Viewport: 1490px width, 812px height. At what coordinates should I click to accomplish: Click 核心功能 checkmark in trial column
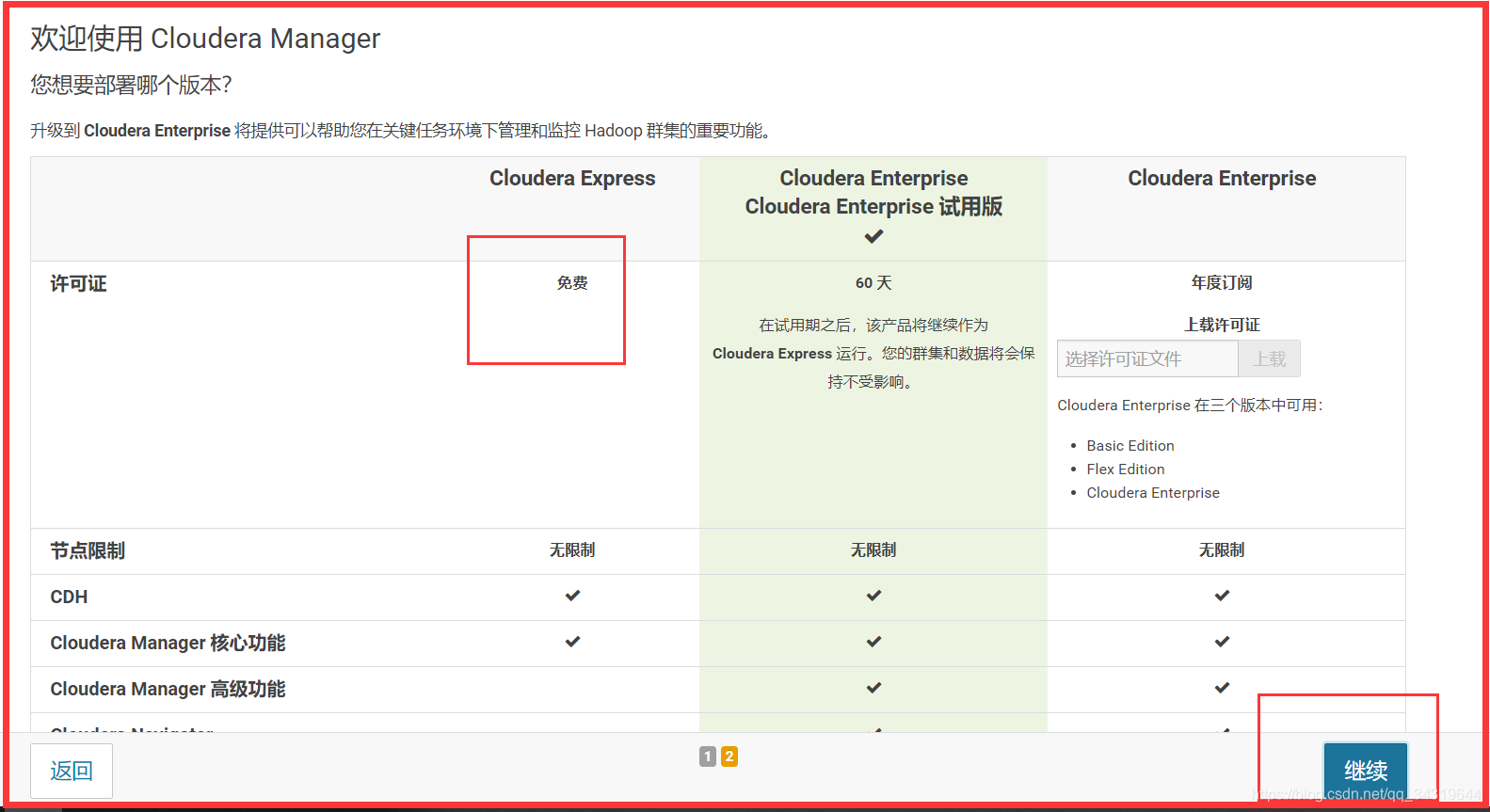coord(873,642)
